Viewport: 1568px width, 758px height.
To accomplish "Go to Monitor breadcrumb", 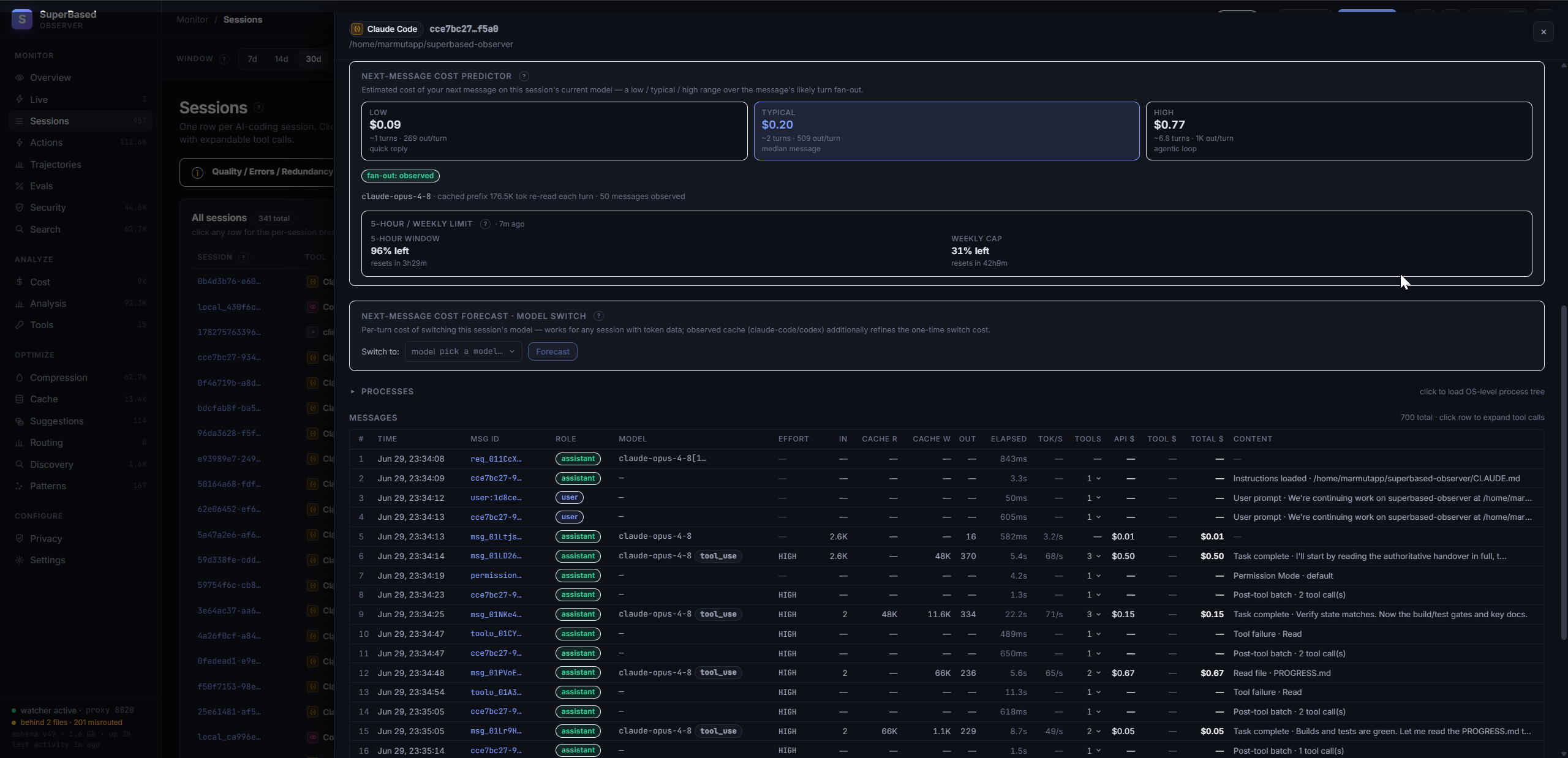I will 192,20.
